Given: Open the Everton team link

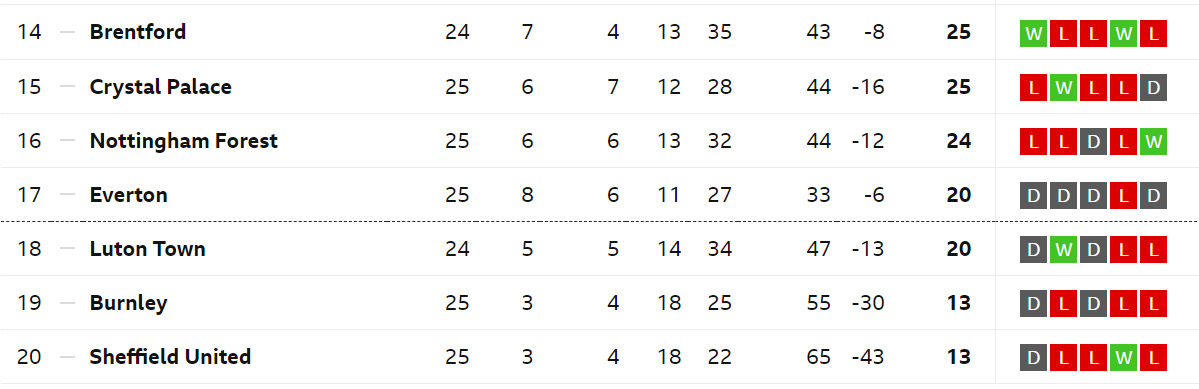Looking at the screenshot, I should tap(128, 195).
